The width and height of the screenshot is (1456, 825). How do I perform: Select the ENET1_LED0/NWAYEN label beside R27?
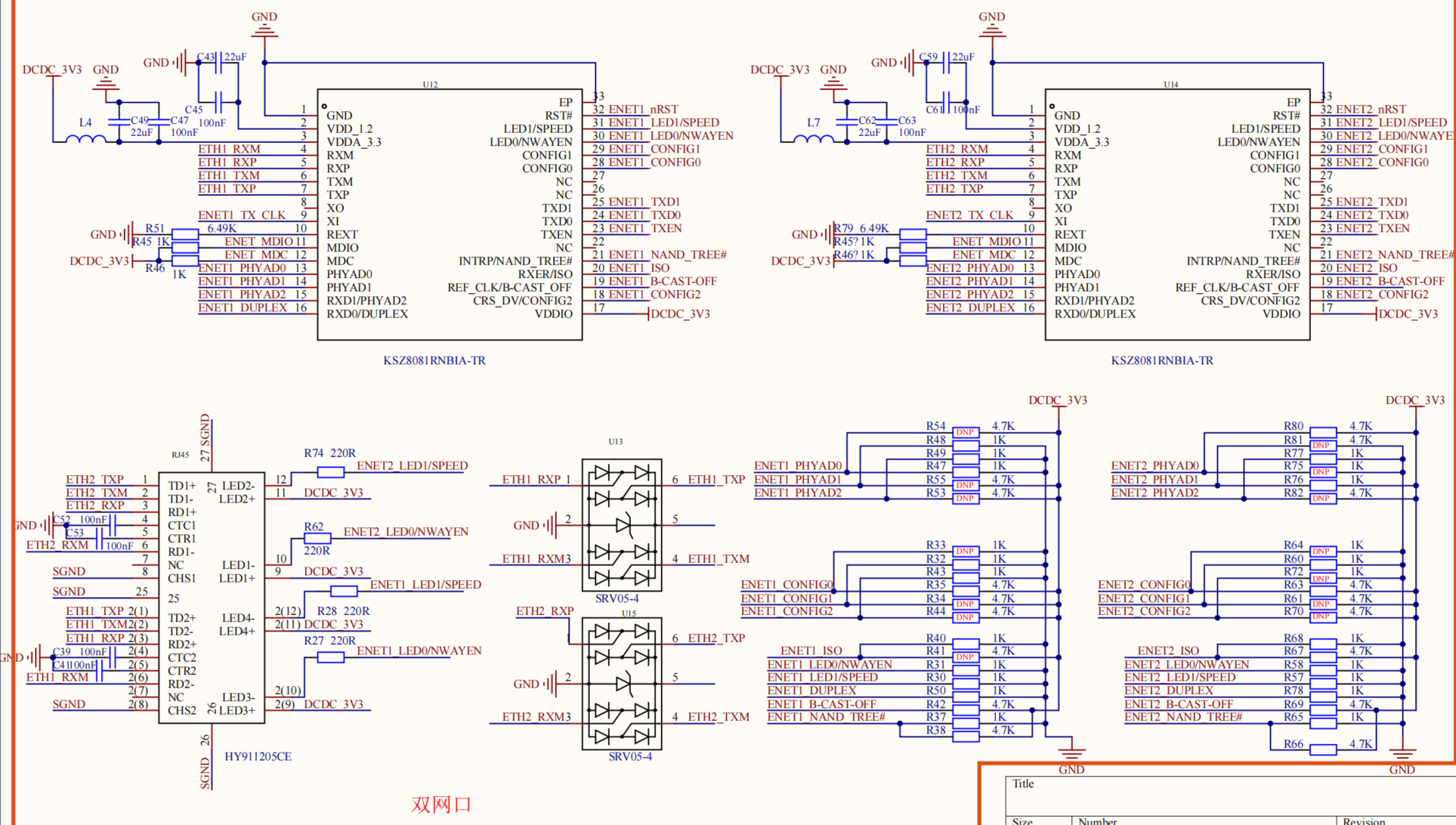pyautogui.click(x=419, y=651)
